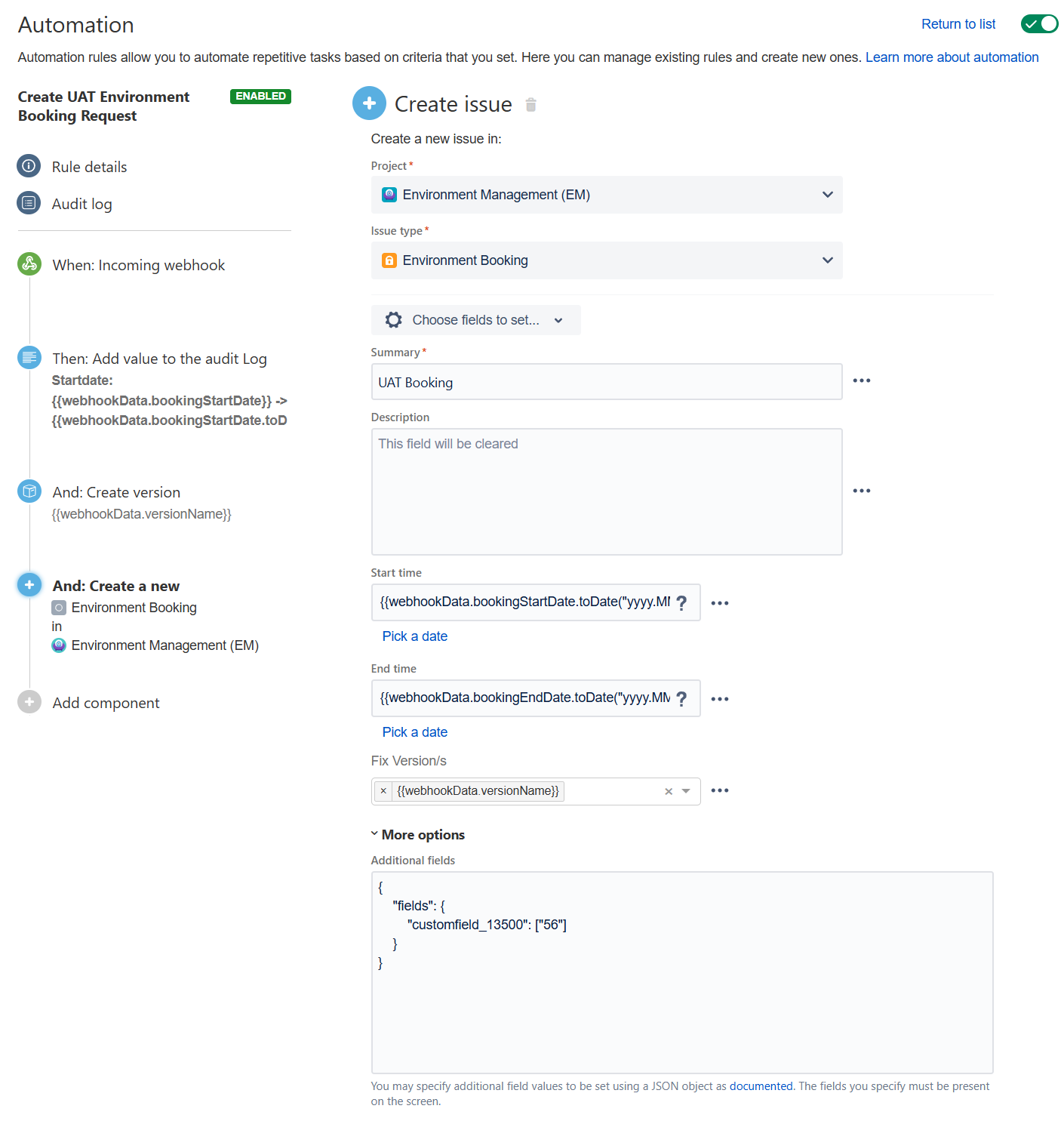Click the trash icon beside Create issue

click(x=530, y=105)
